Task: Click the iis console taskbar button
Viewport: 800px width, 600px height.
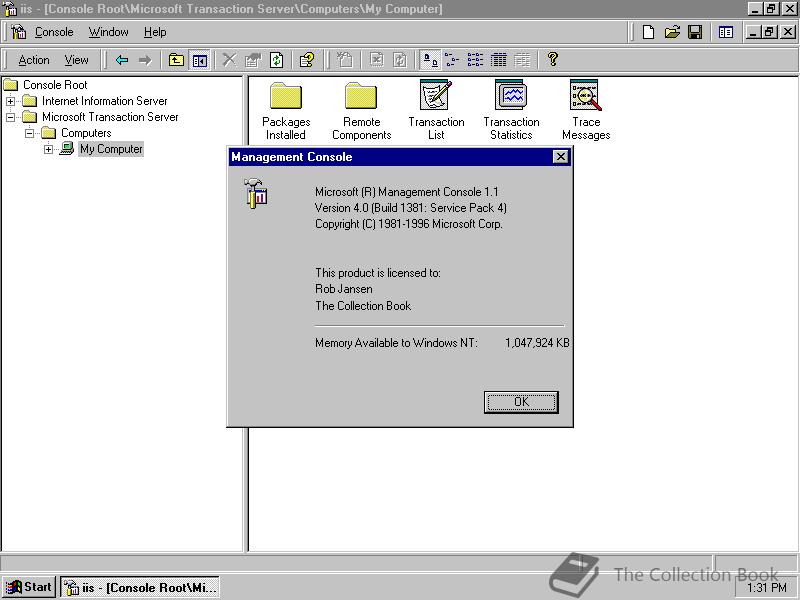Action: [x=140, y=587]
